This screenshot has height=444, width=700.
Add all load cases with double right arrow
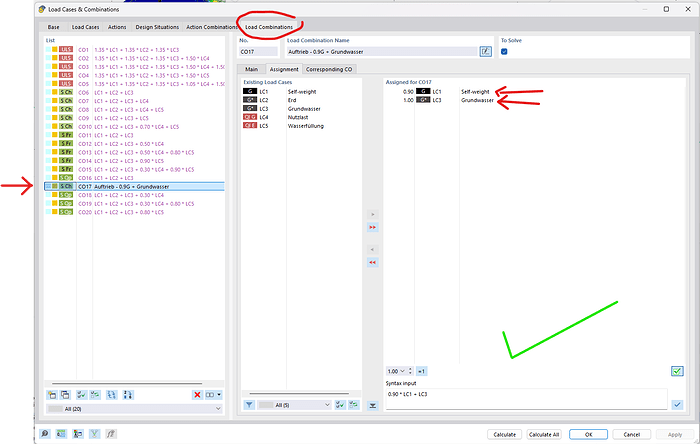click(x=372, y=228)
